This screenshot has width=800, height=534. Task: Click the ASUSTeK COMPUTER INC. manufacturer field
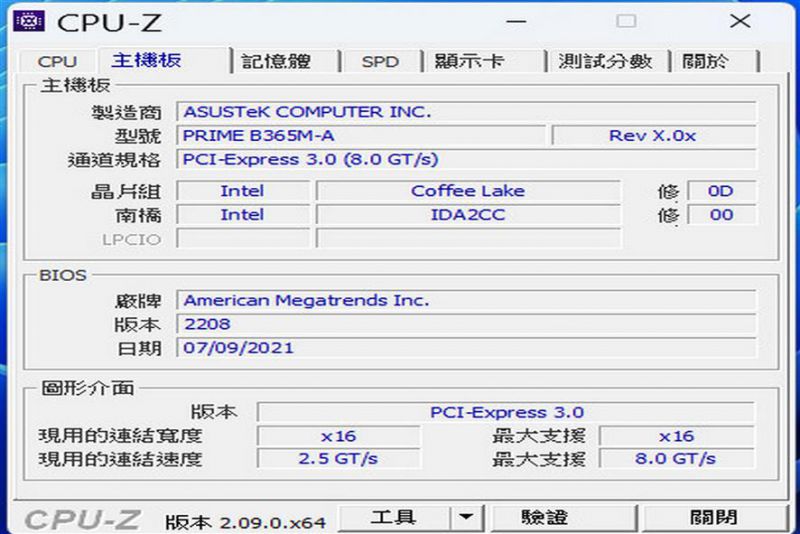coord(466,112)
